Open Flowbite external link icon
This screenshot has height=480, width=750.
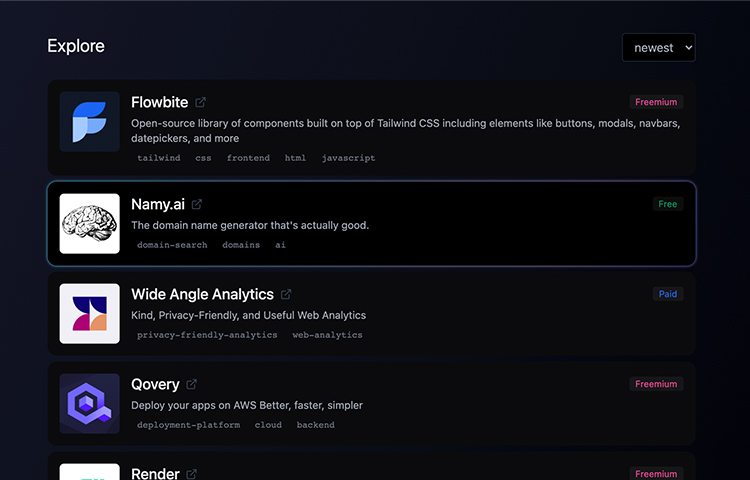pyautogui.click(x=200, y=102)
